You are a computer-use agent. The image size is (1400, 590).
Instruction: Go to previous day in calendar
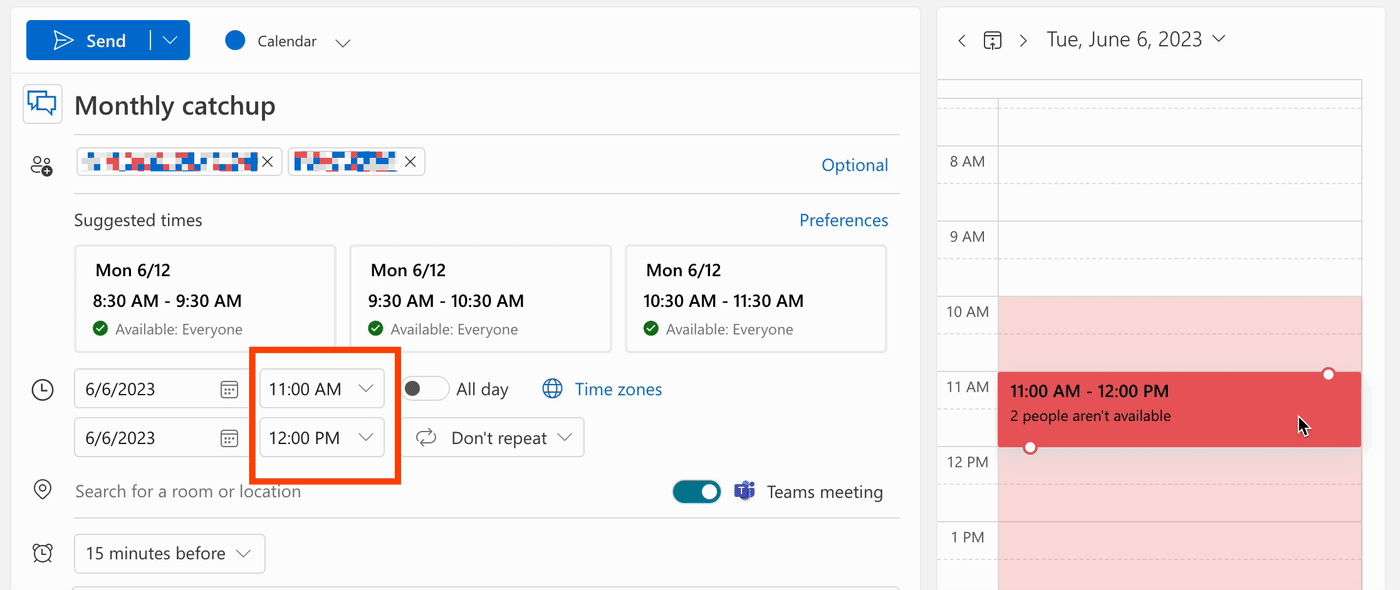(962, 41)
